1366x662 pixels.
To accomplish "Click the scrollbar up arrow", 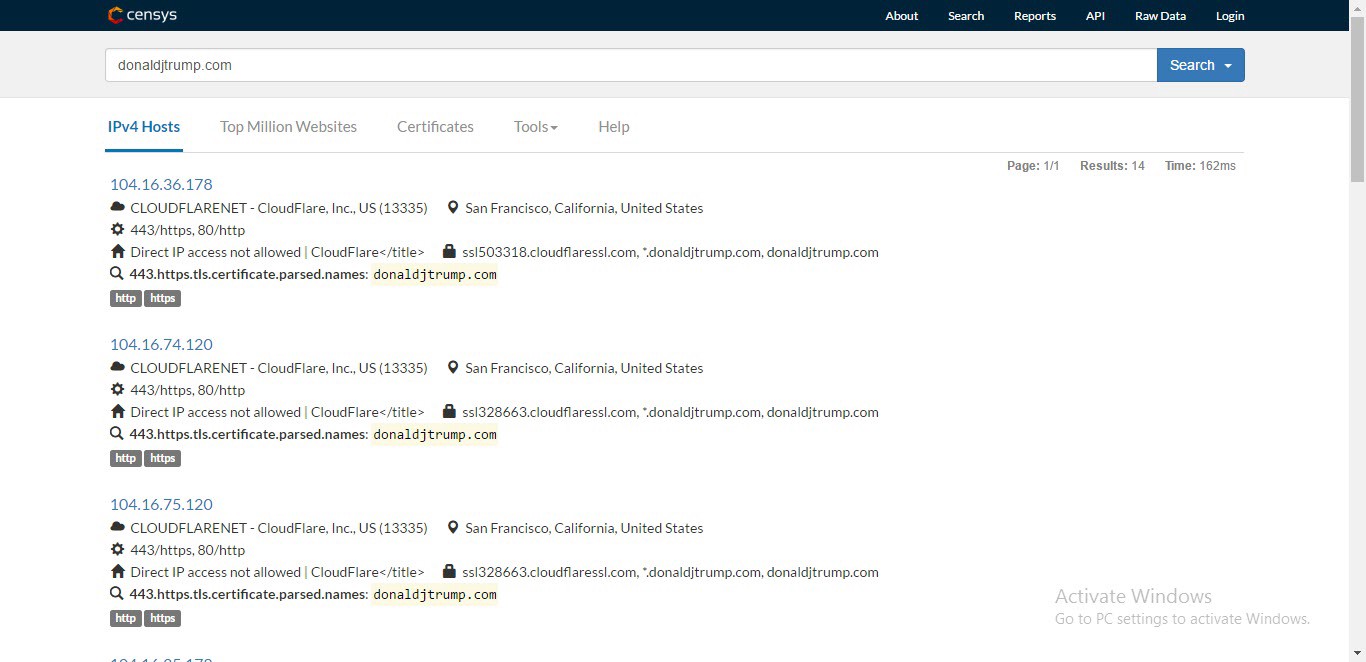I will (1357, 8).
